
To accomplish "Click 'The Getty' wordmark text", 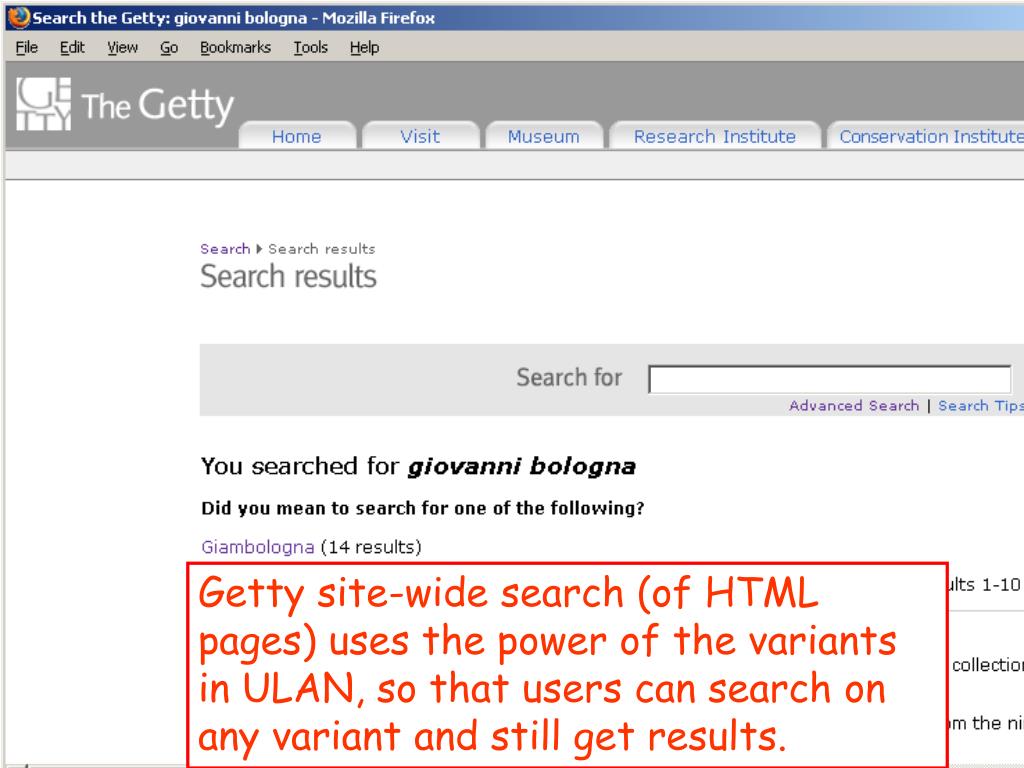I will click(x=157, y=105).
